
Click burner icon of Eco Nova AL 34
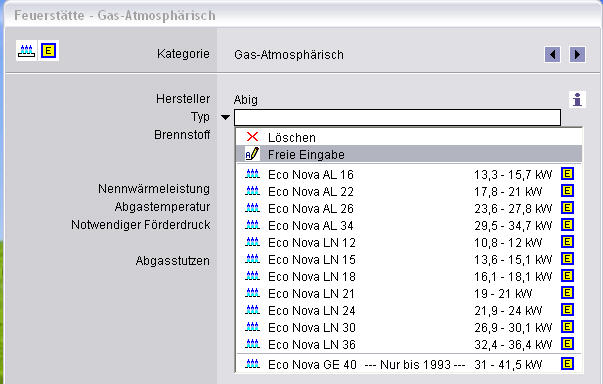coord(253,225)
